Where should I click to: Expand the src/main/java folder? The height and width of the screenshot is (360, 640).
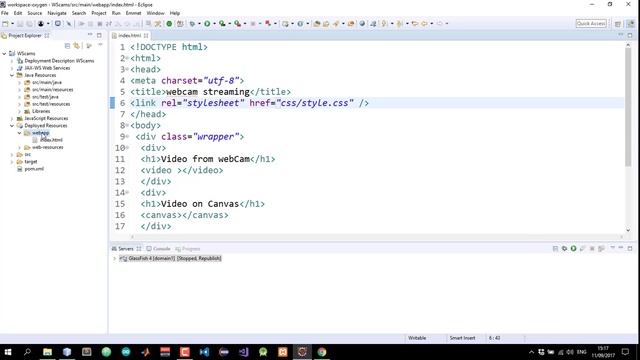19,82
